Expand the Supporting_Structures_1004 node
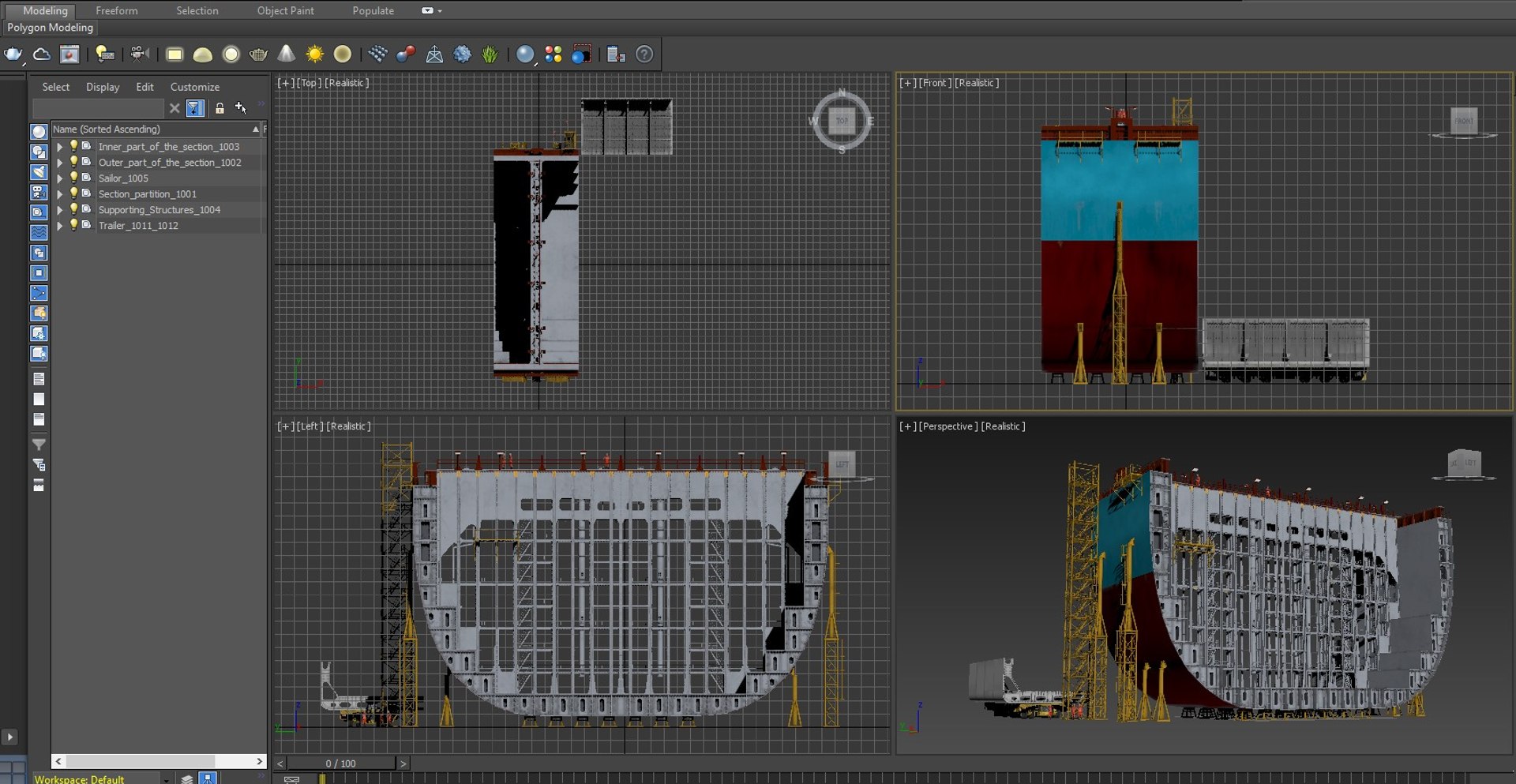 coord(59,210)
